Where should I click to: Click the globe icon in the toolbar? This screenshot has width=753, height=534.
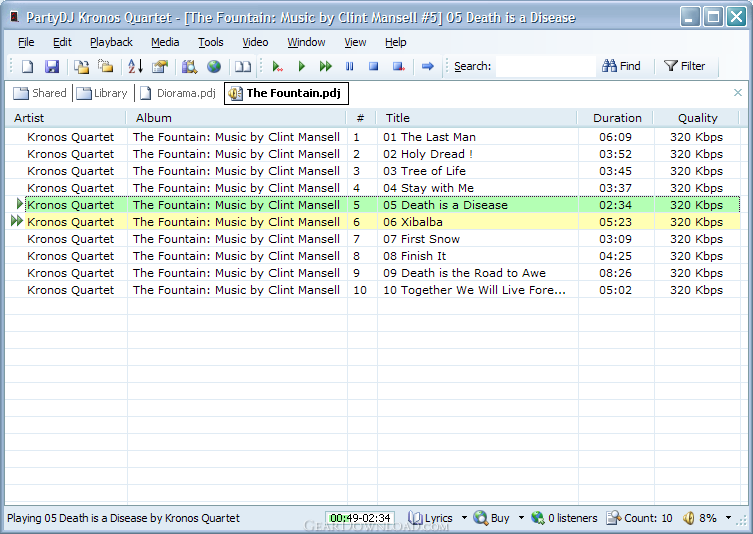click(214, 66)
